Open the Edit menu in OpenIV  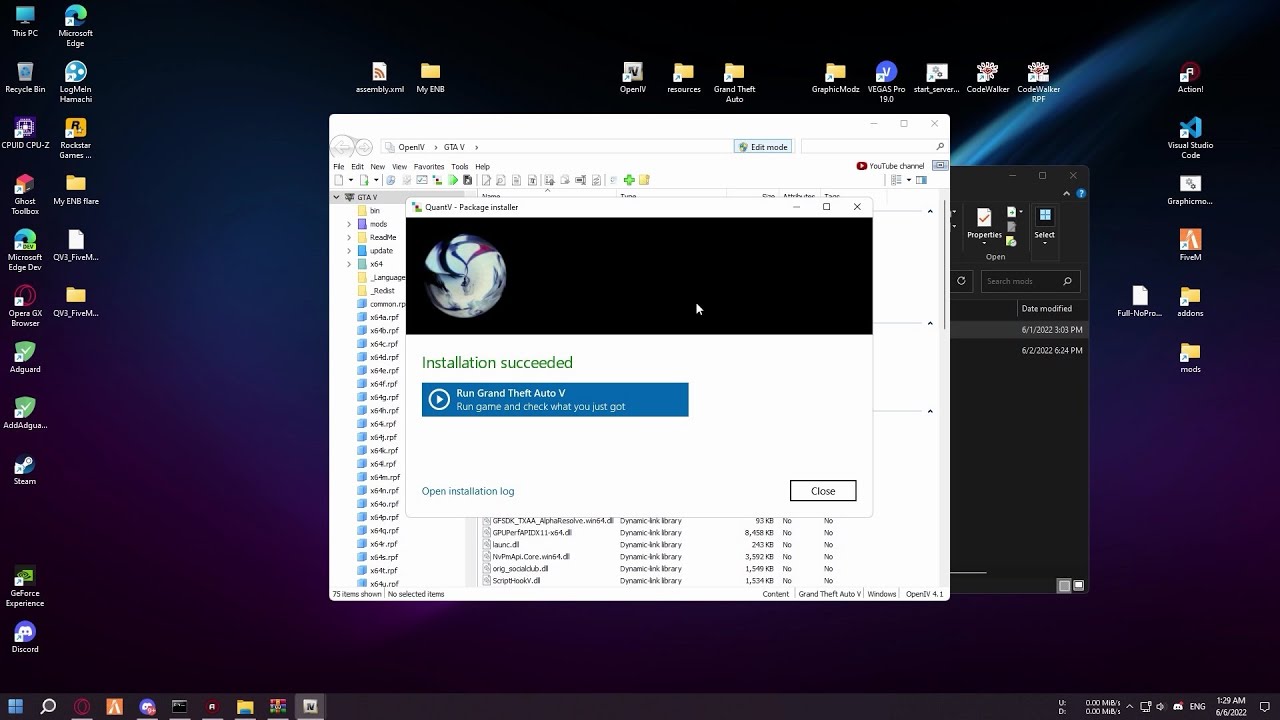coord(357,167)
